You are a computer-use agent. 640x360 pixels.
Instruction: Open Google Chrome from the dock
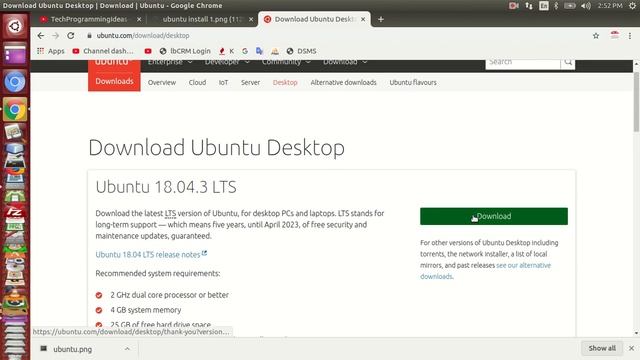click(15, 109)
